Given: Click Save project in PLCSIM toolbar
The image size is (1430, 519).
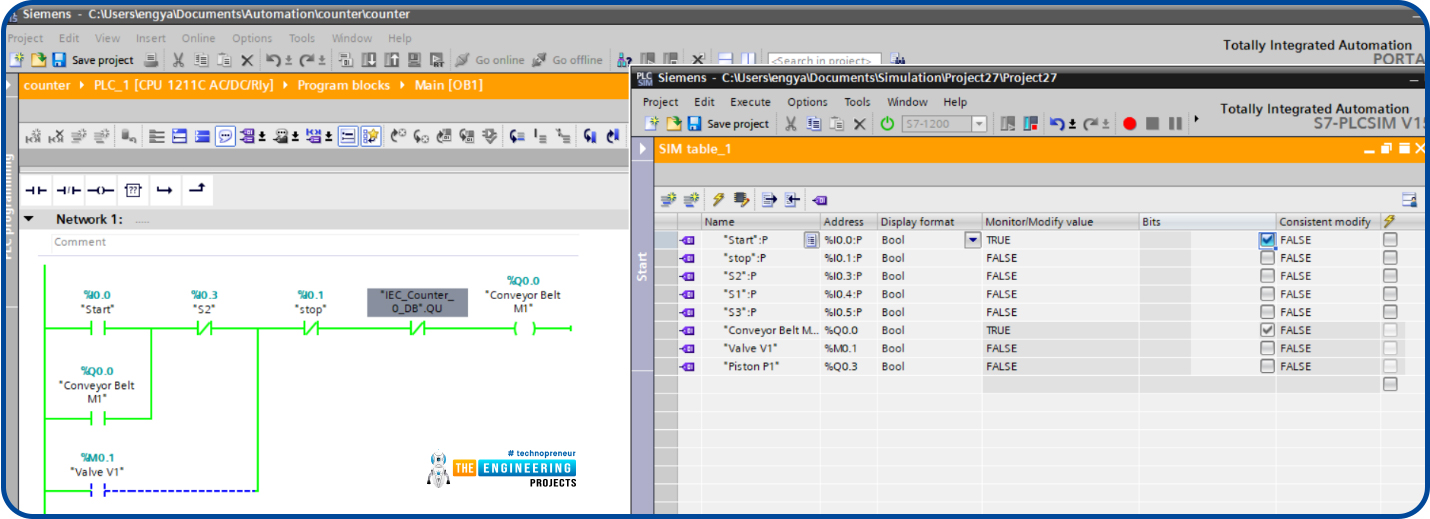Looking at the screenshot, I should pyautogui.click(x=727, y=124).
